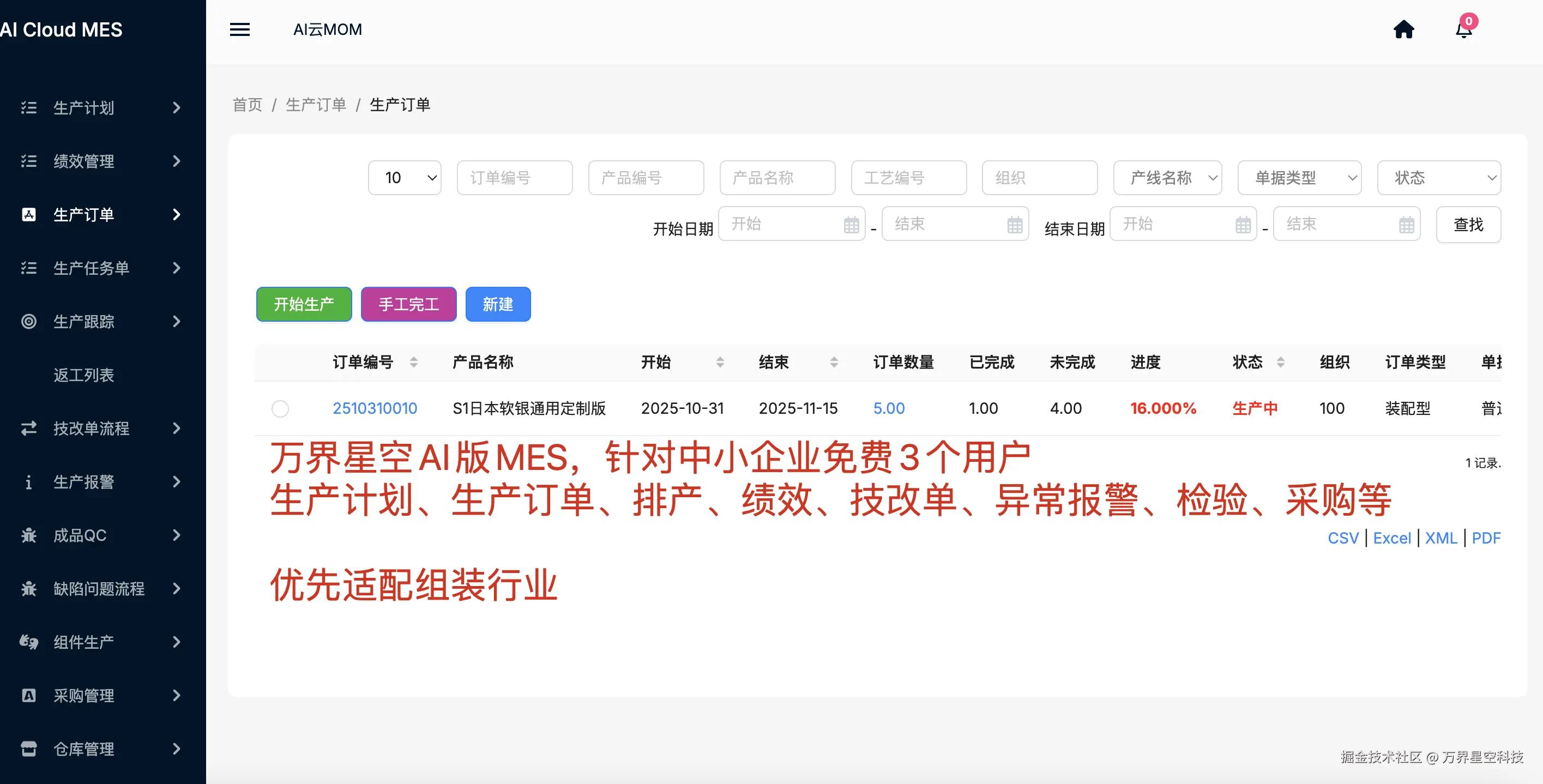The height and width of the screenshot is (784, 1543).
Task: Select the 生产跟踪 sidebar icon
Action: 28,322
